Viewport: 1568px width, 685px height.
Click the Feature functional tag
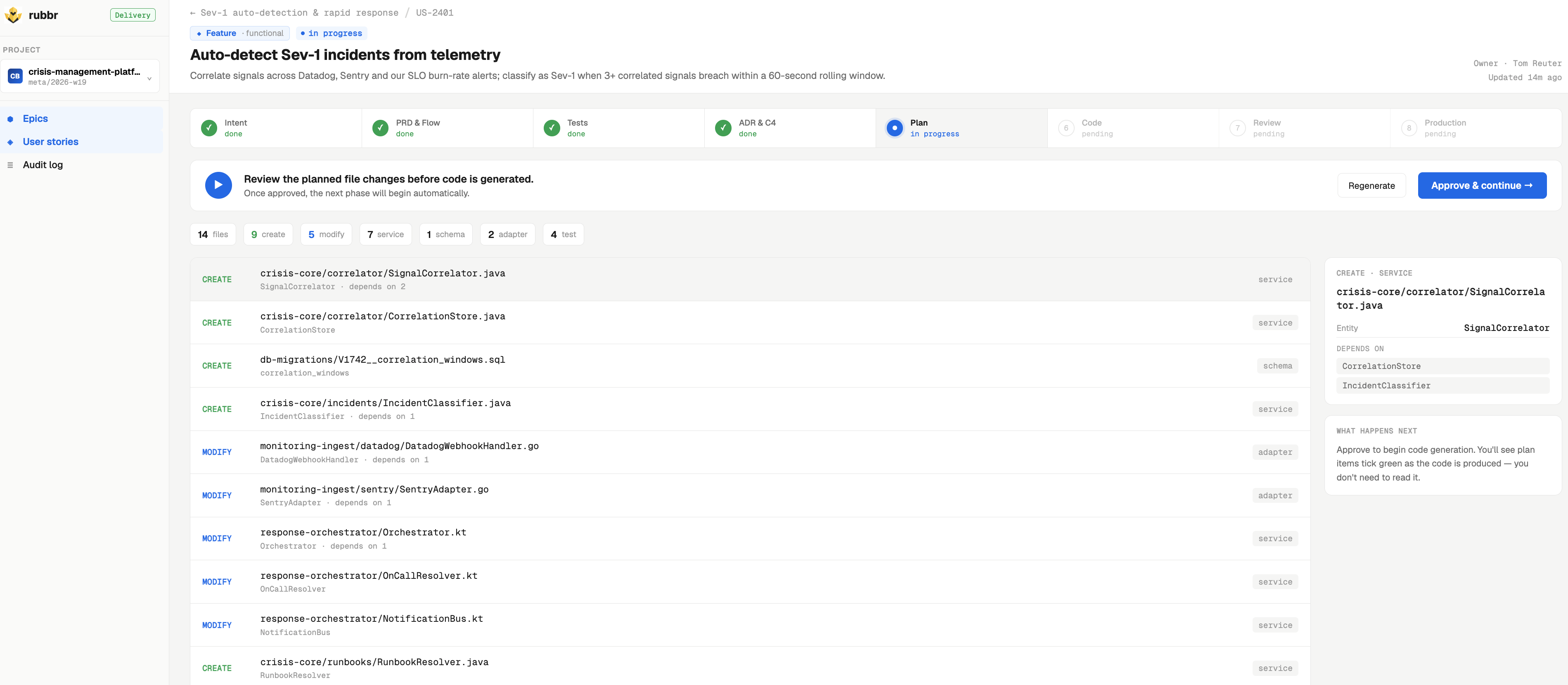pyautogui.click(x=240, y=33)
